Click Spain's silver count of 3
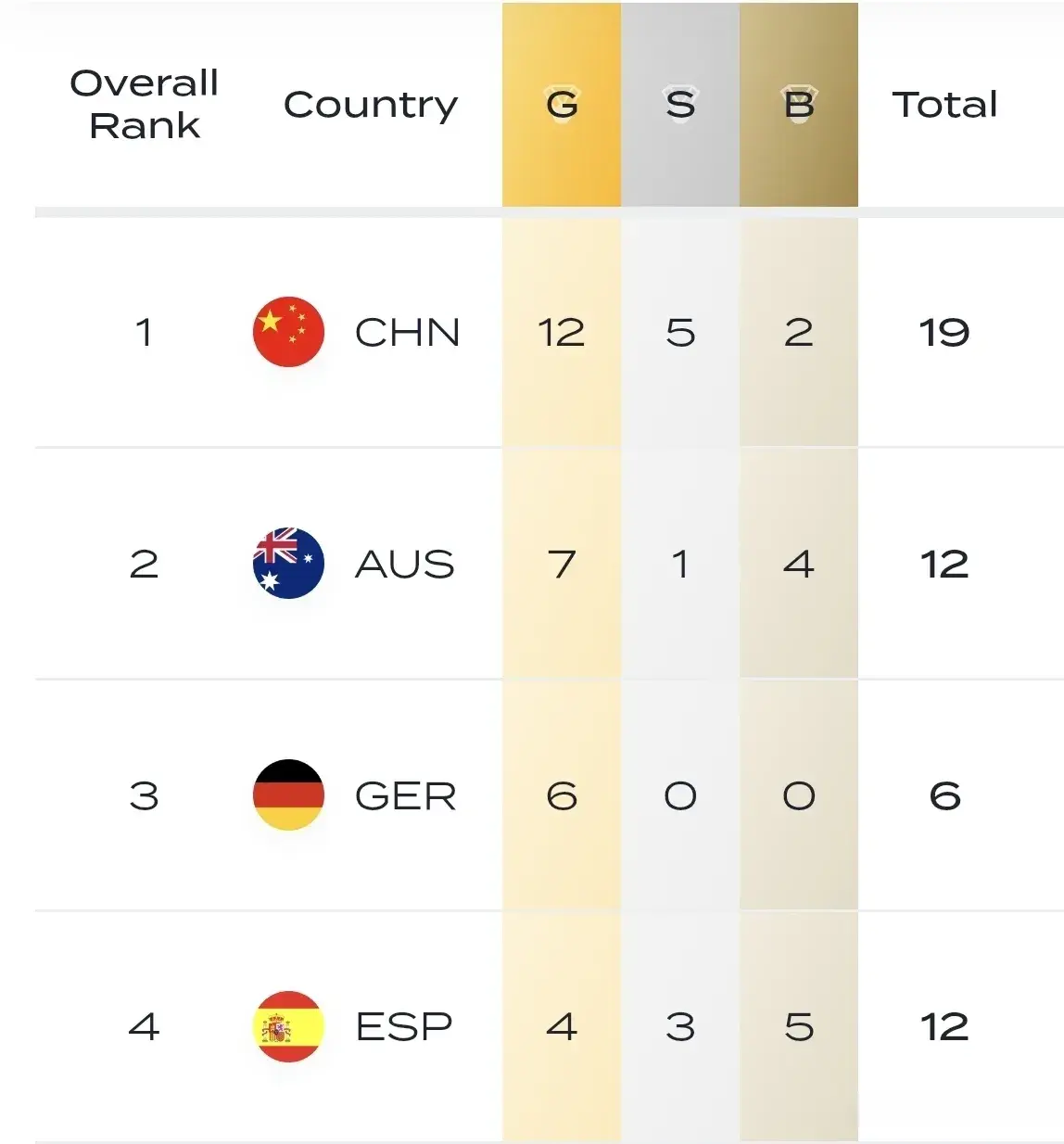The image size is (1064, 1144). [680, 1026]
